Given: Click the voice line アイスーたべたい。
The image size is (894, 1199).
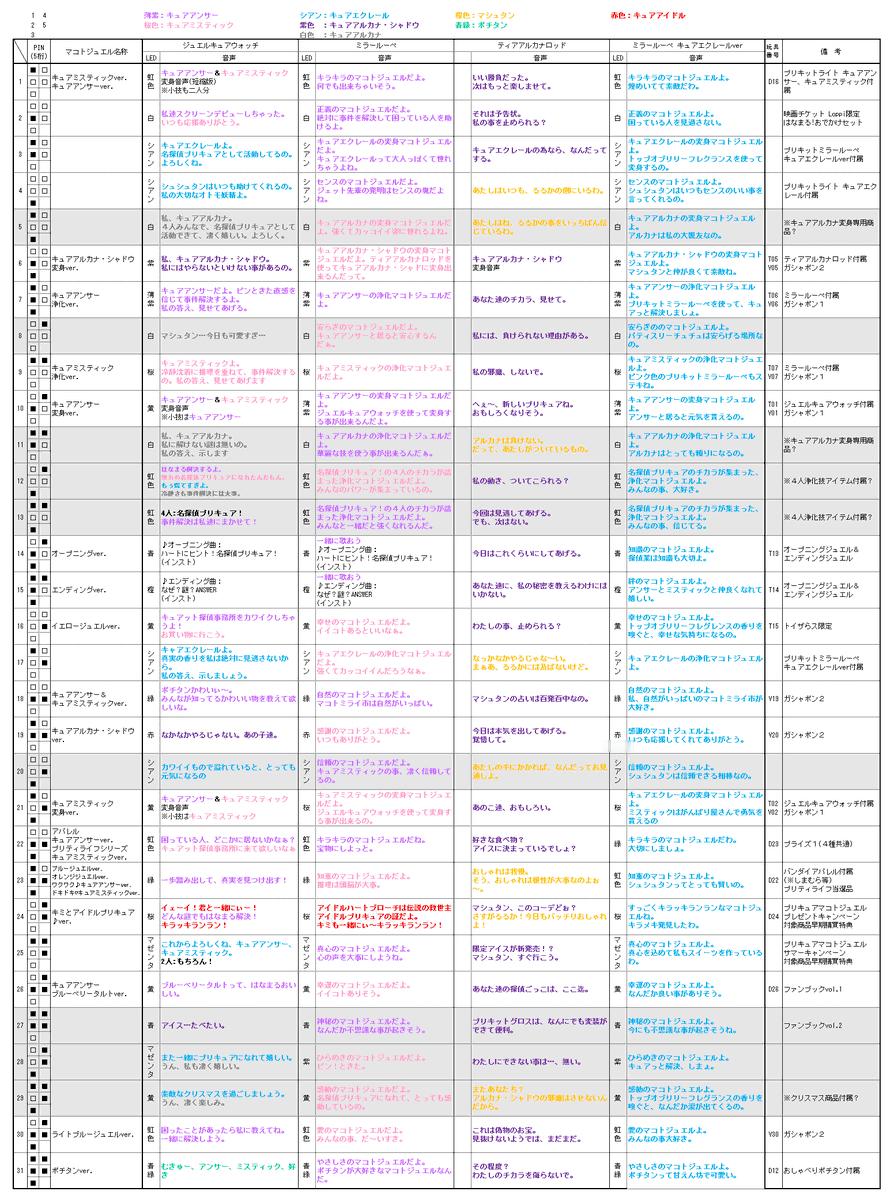Looking at the screenshot, I should [x=193, y=1025].
